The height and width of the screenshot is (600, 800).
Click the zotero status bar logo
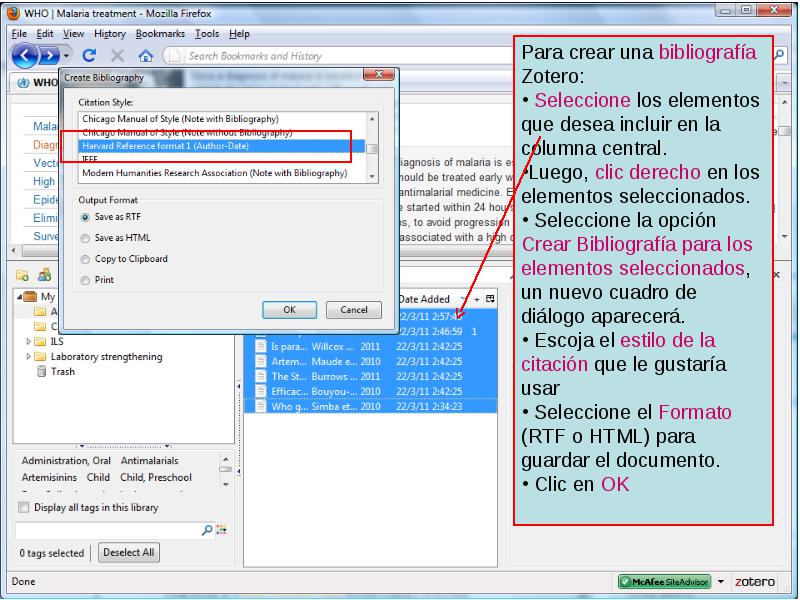click(755, 582)
